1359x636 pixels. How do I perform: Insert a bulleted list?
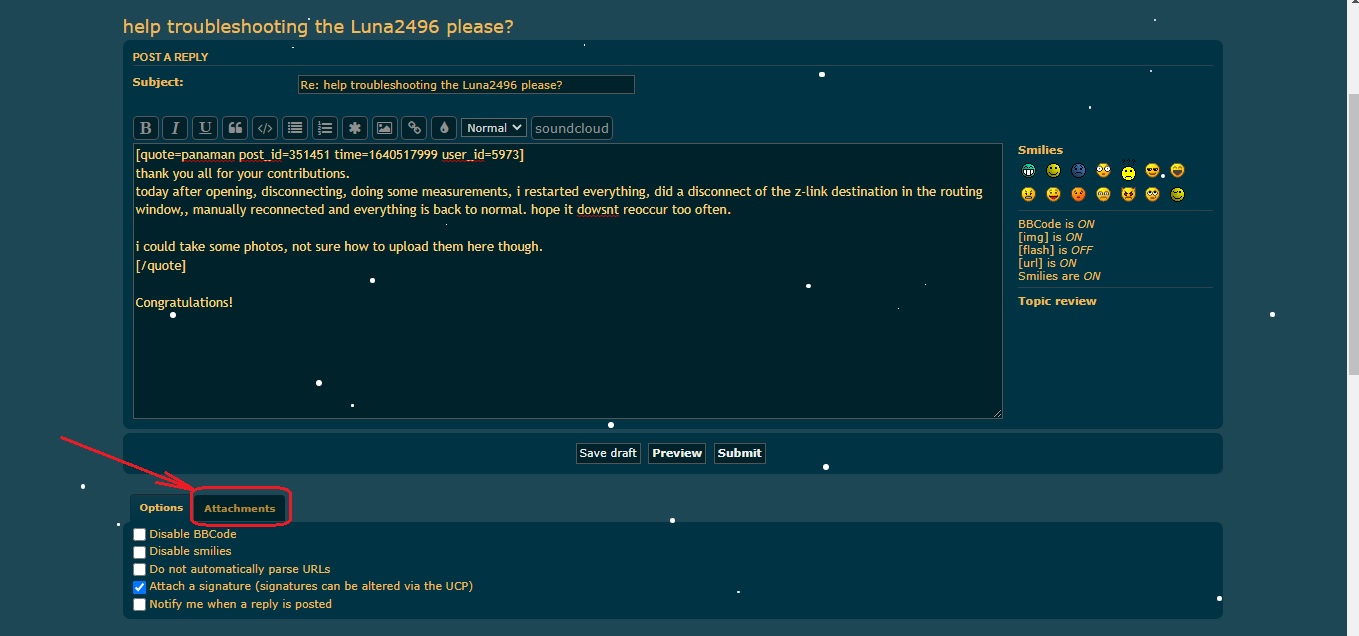pos(294,128)
